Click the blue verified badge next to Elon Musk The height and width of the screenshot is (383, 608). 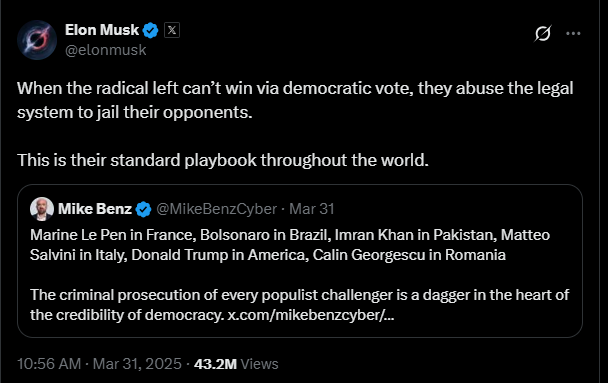[150, 30]
